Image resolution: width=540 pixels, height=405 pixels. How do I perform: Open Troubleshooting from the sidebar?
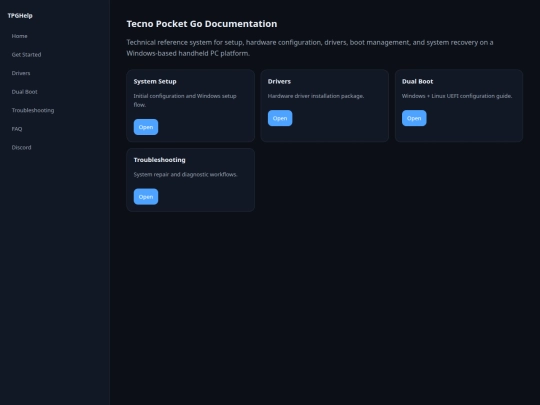pos(33,110)
